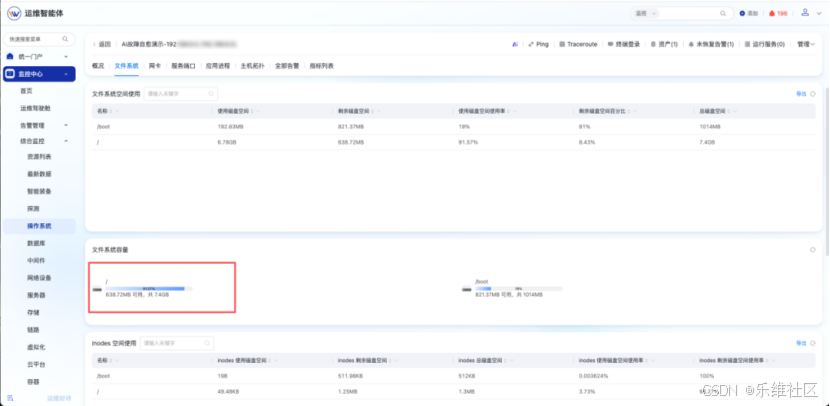The width and height of the screenshot is (830, 406).
Task: Click the / filesystem usage progress bar
Action: click(149, 288)
